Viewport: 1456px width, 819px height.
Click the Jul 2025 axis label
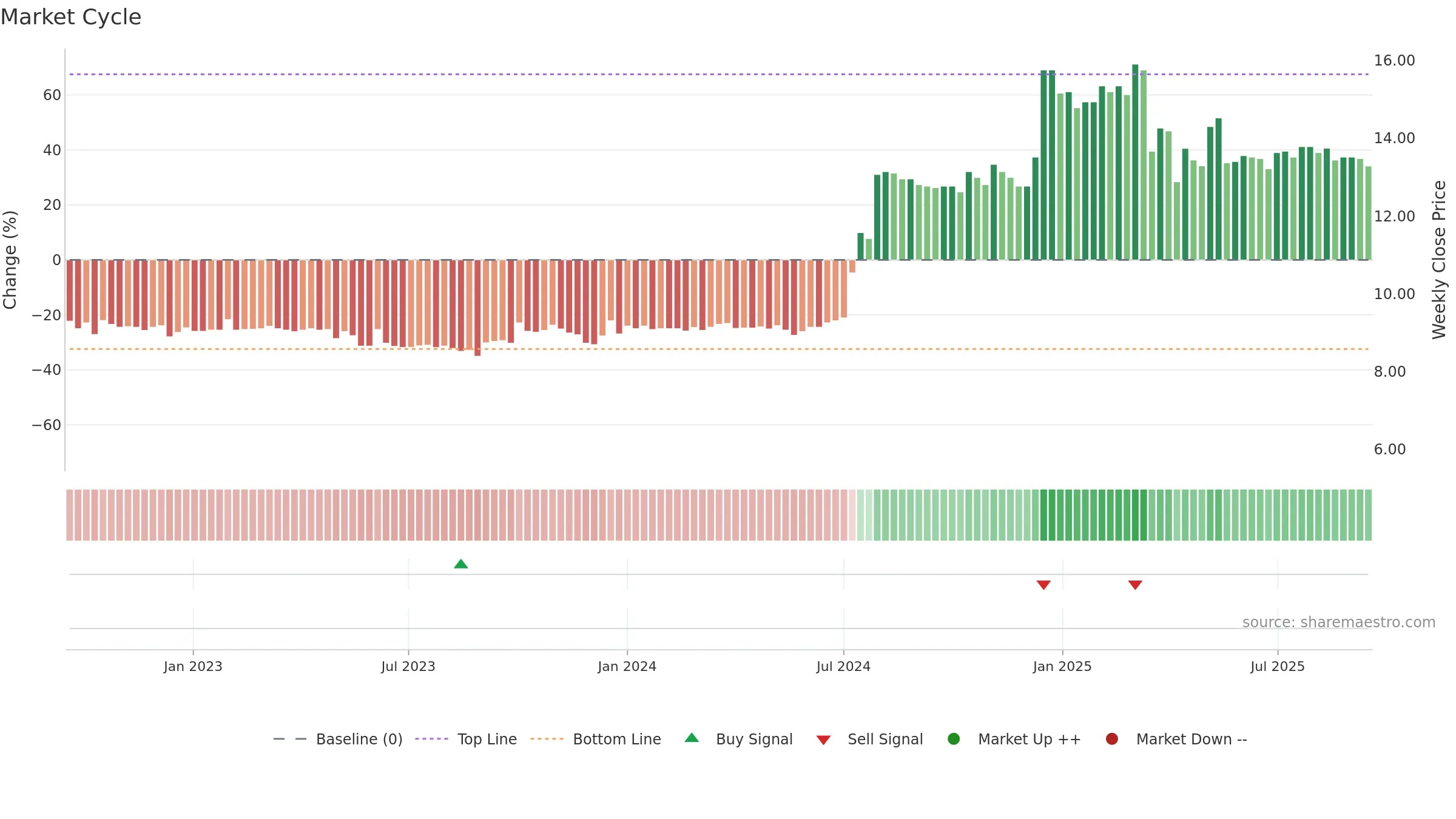click(x=1278, y=667)
